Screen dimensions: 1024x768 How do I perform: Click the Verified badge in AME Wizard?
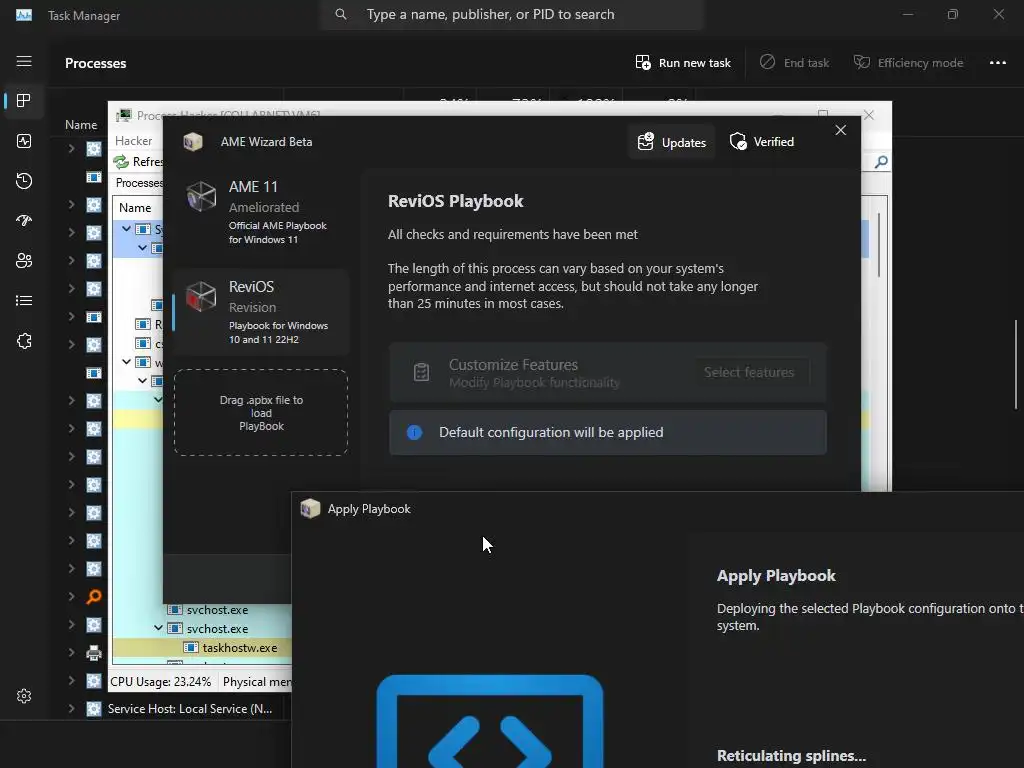pyautogui.click(x=762, y=142)
